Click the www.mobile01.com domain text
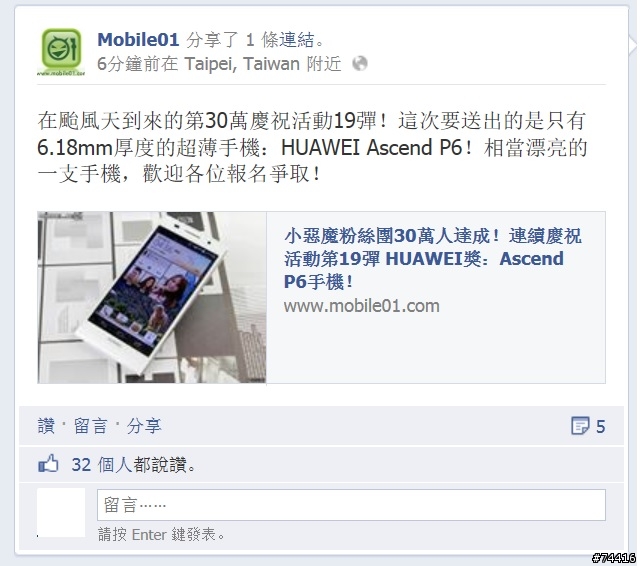Viewport: 640px width, 566px height. point(362,306)
